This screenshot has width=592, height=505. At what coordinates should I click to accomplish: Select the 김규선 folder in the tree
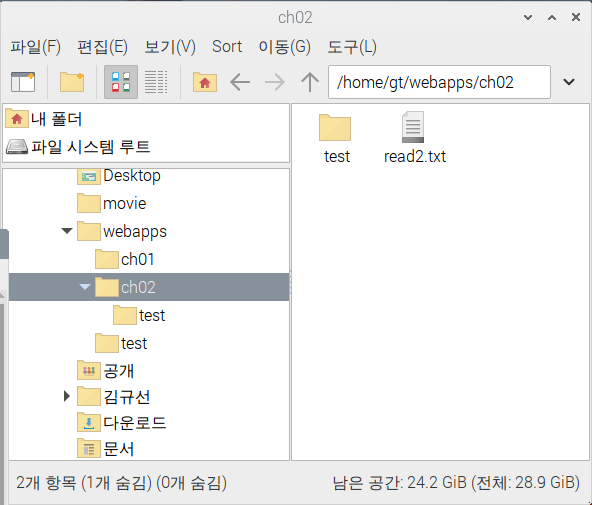pyautogui.click(x=127, y=397)
